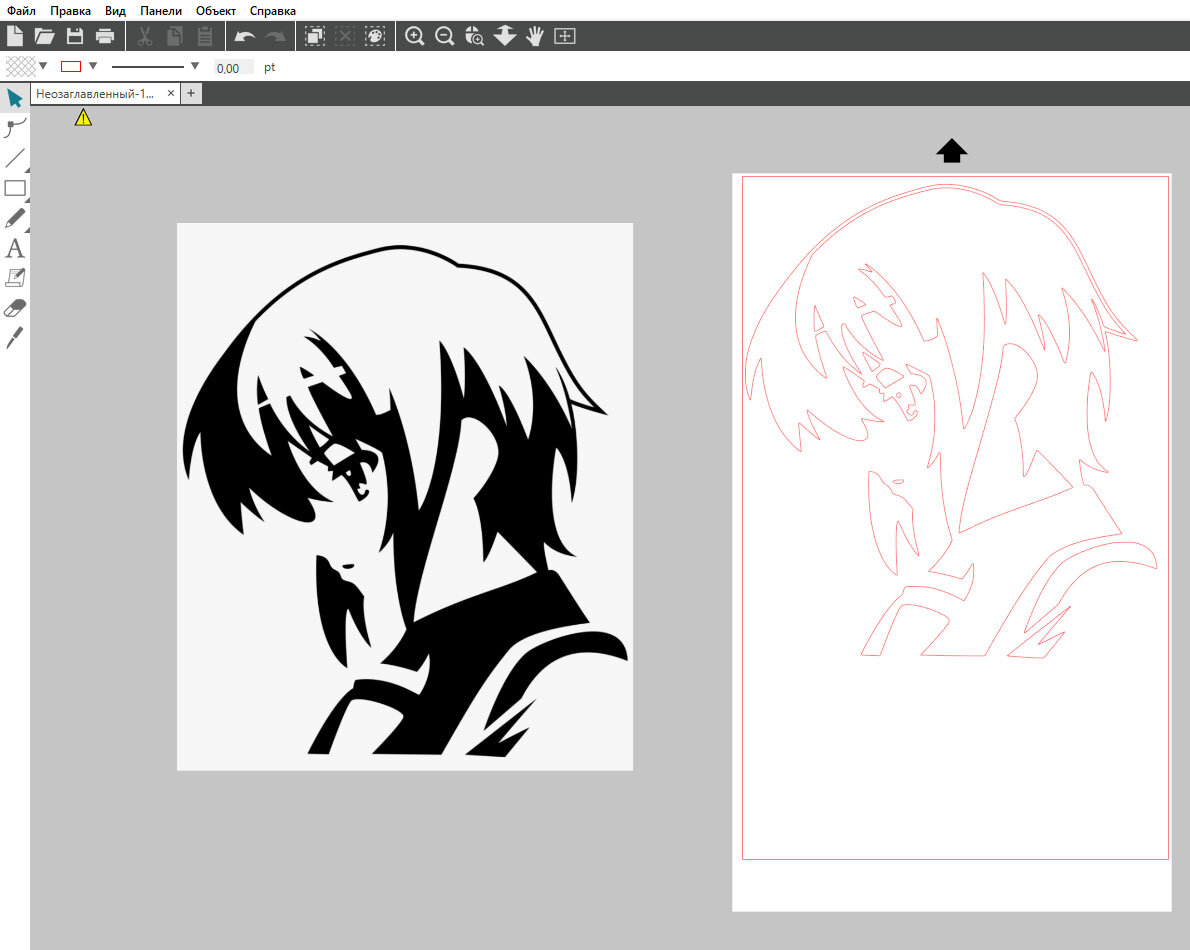This screenshot has height=950, width=1190.
Task: Click the red stroke color swatch
Action: [x=71, y=67]
